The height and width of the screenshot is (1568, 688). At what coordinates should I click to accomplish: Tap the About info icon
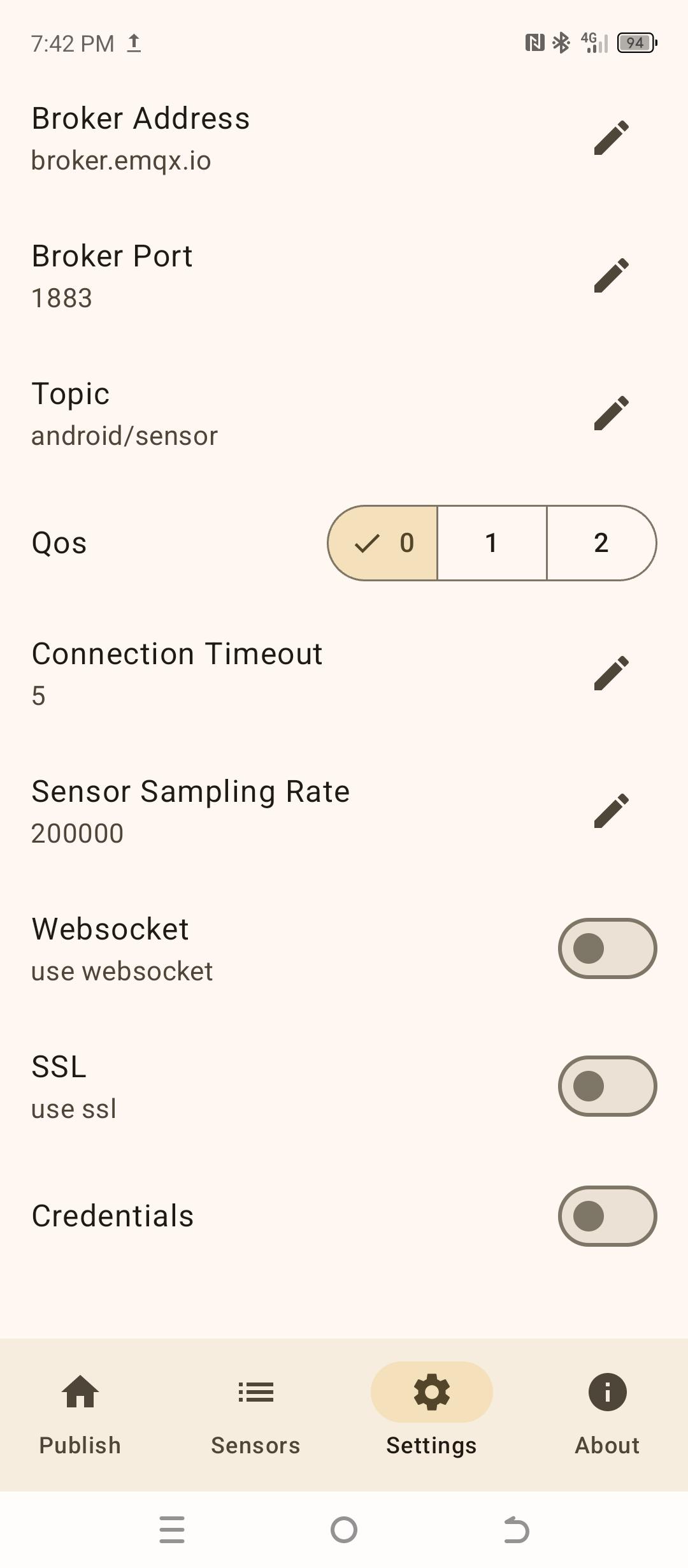[607, 1392]
